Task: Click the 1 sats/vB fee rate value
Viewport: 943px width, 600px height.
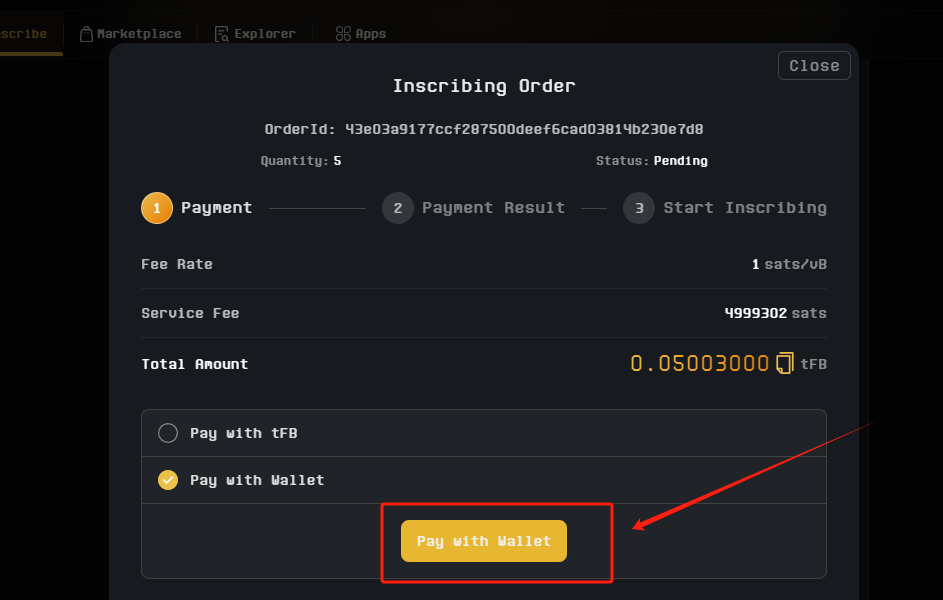Action: click(x=789, y=265)
